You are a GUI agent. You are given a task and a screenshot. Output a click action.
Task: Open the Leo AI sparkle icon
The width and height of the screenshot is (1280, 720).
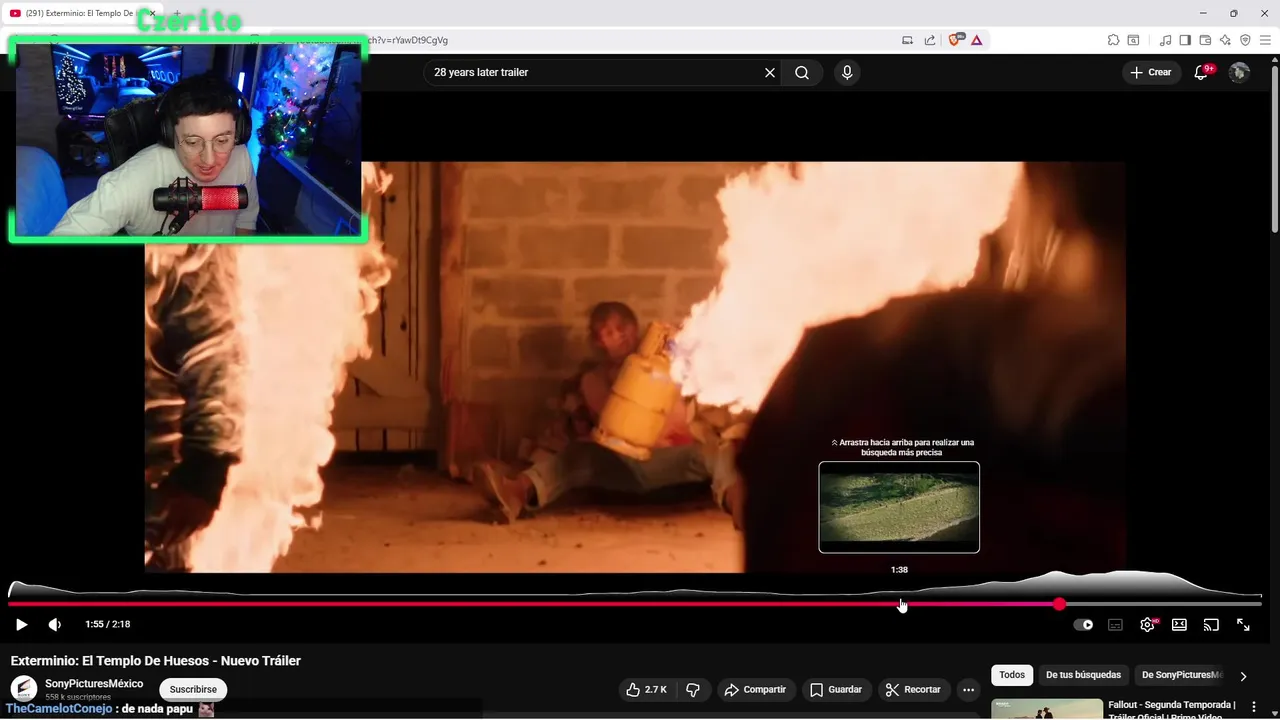coord(1225,40)
